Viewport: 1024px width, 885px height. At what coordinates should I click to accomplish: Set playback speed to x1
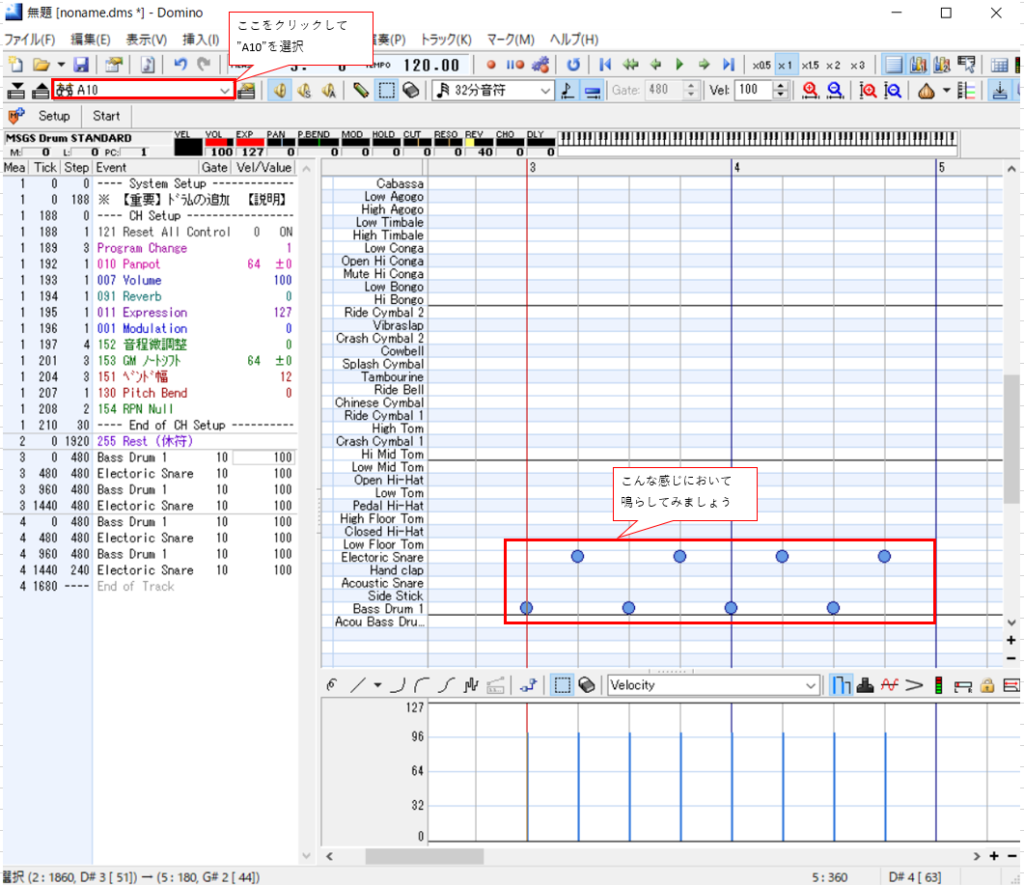click(x=785, y=65)
